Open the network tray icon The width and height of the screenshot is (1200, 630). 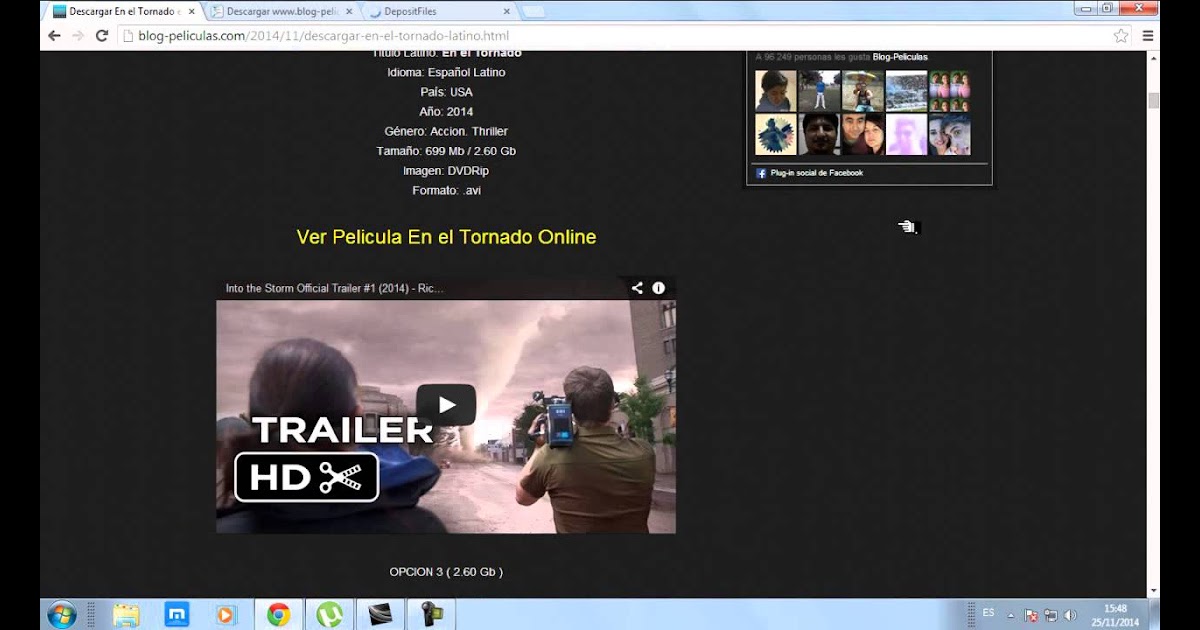tap(1050, 615)
